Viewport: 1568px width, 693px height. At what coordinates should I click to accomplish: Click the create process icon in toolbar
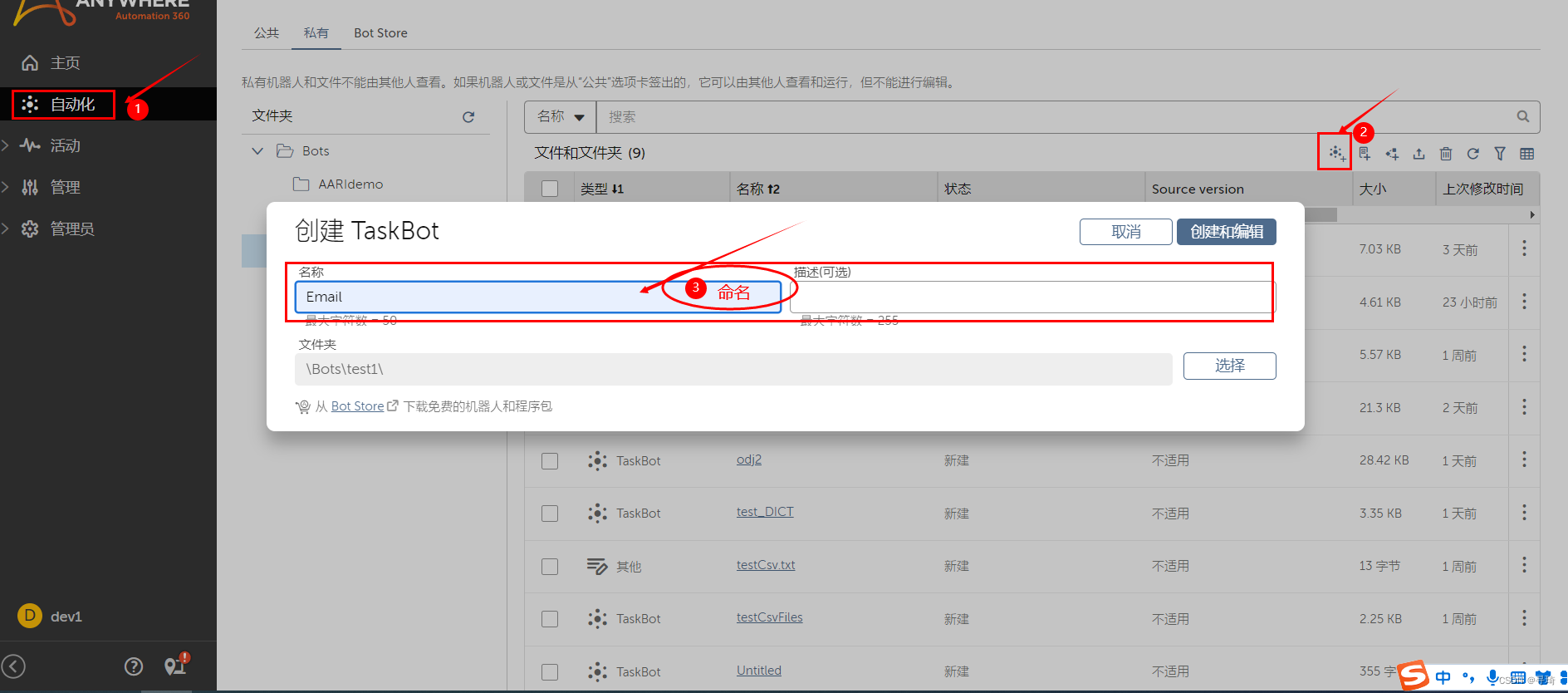click(1392, 154)
